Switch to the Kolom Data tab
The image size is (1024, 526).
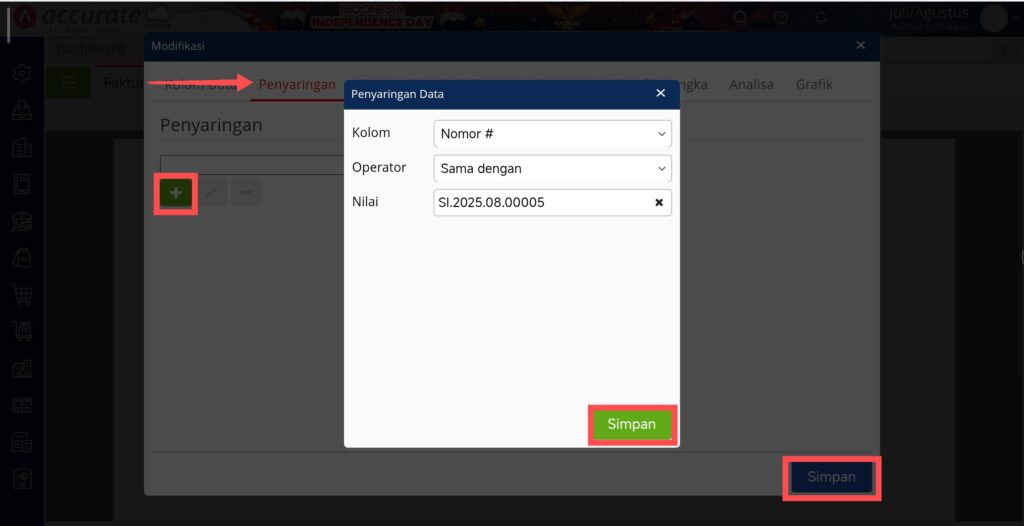click(x=200, y=84)
